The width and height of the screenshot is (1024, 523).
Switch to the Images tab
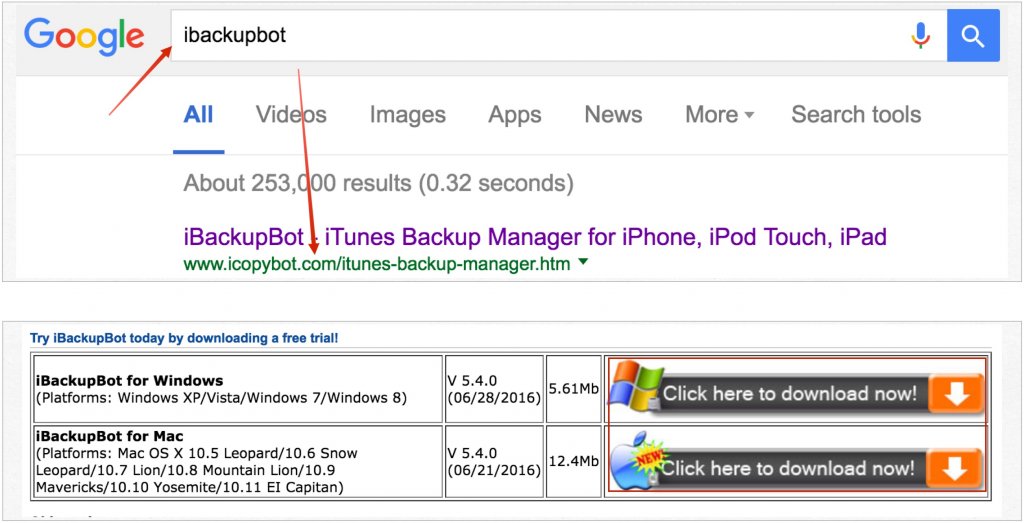tap(407, 115)
